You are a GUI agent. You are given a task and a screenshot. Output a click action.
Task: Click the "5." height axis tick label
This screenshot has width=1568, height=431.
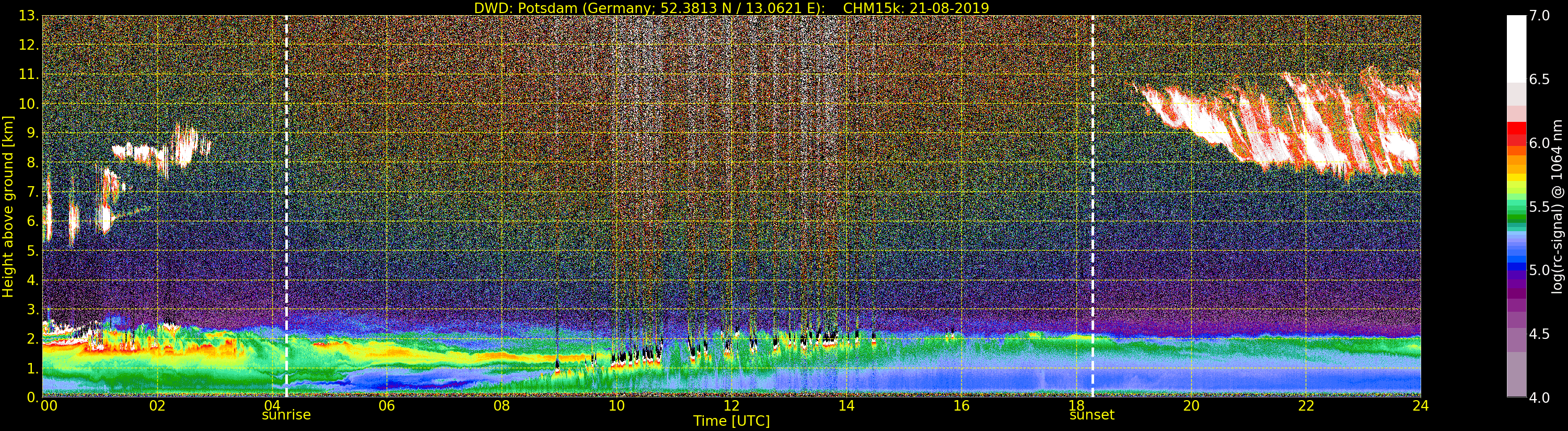(32, 251)
